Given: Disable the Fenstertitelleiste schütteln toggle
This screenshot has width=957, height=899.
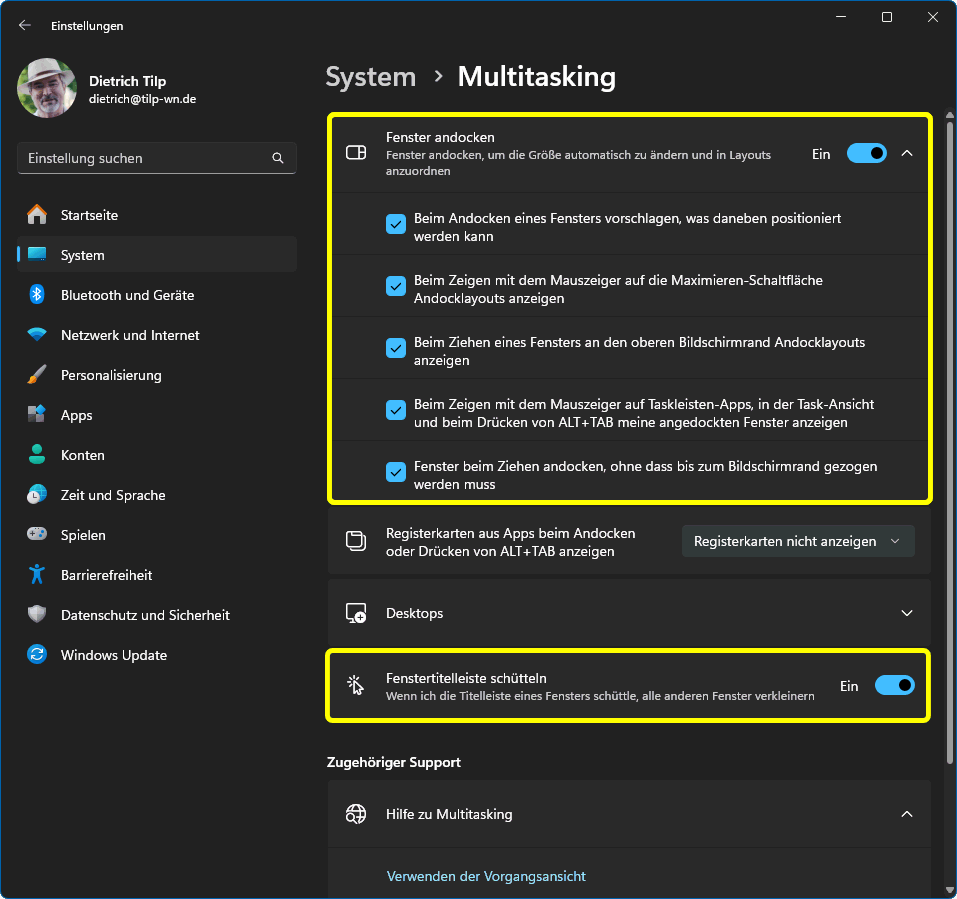Looking at the screenshot, I should (x=894, y=686).
